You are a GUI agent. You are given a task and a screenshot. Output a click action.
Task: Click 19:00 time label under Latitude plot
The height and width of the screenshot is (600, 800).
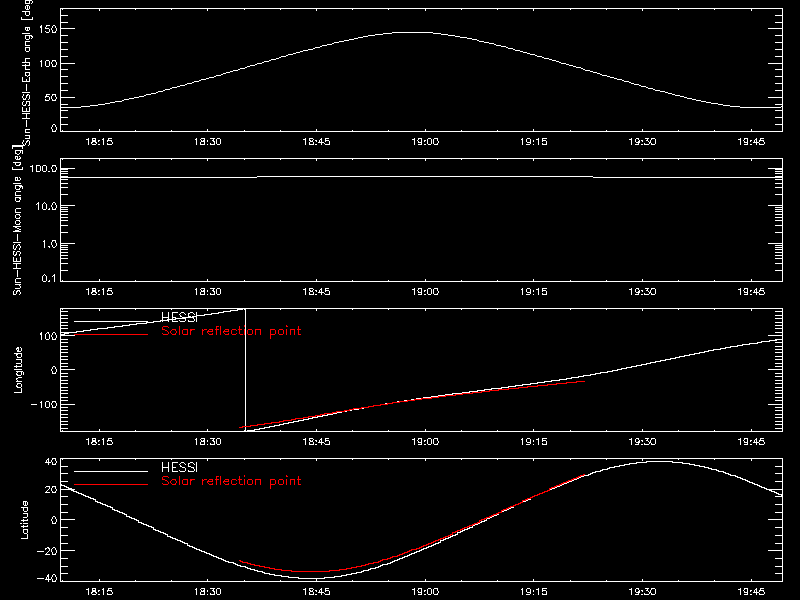point(425,592)
